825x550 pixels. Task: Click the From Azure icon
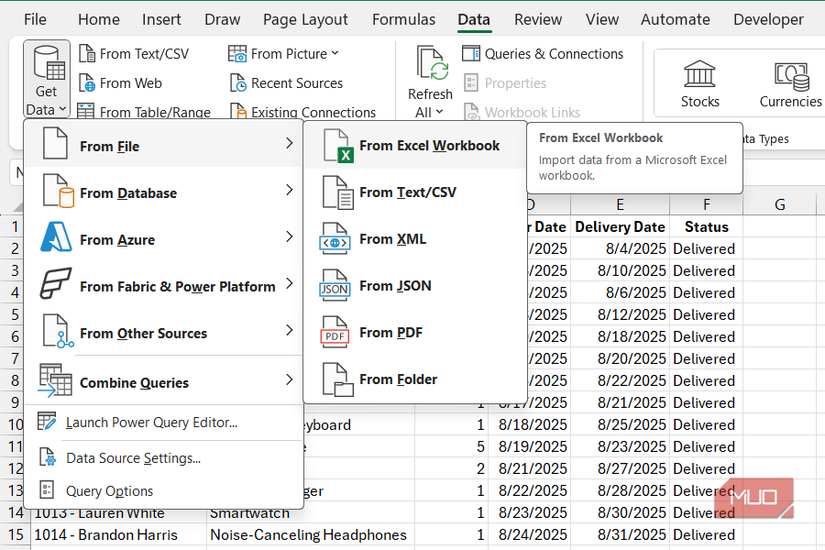pos(56,237)
